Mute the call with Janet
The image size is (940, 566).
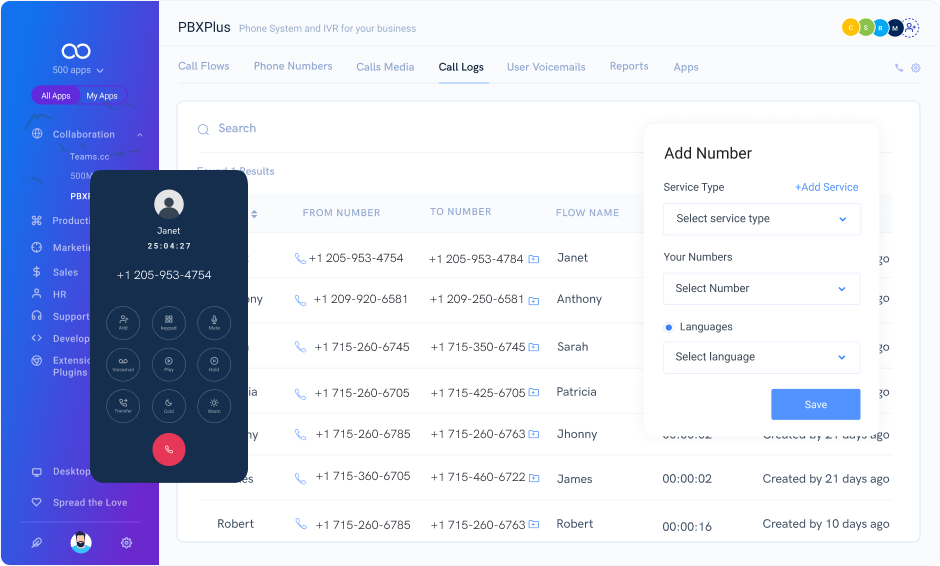point(214,322)
